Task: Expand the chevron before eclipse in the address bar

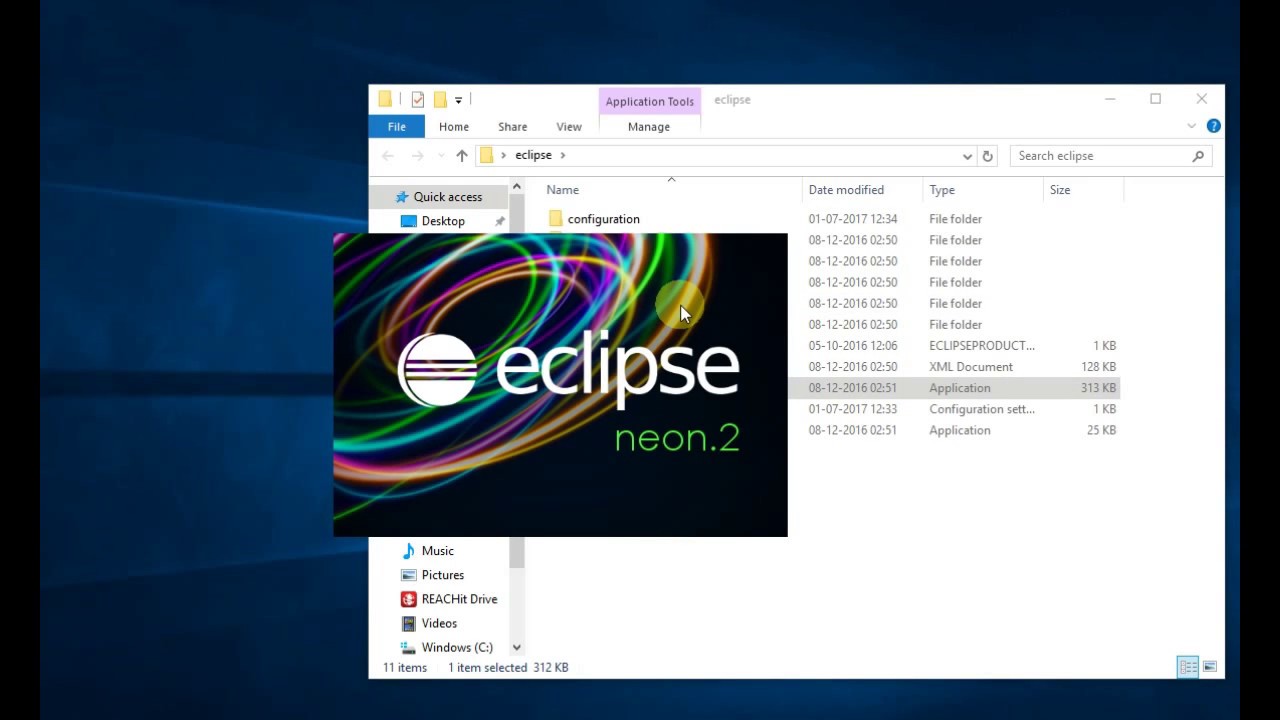Action: (504, 155)
